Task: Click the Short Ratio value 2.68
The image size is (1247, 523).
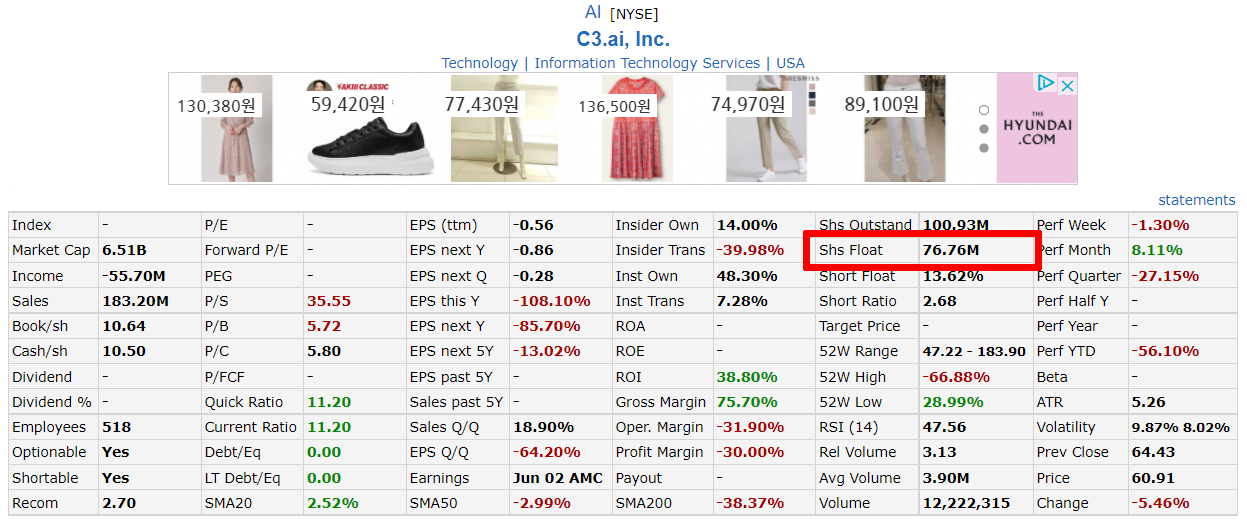Action: [939, 301]
